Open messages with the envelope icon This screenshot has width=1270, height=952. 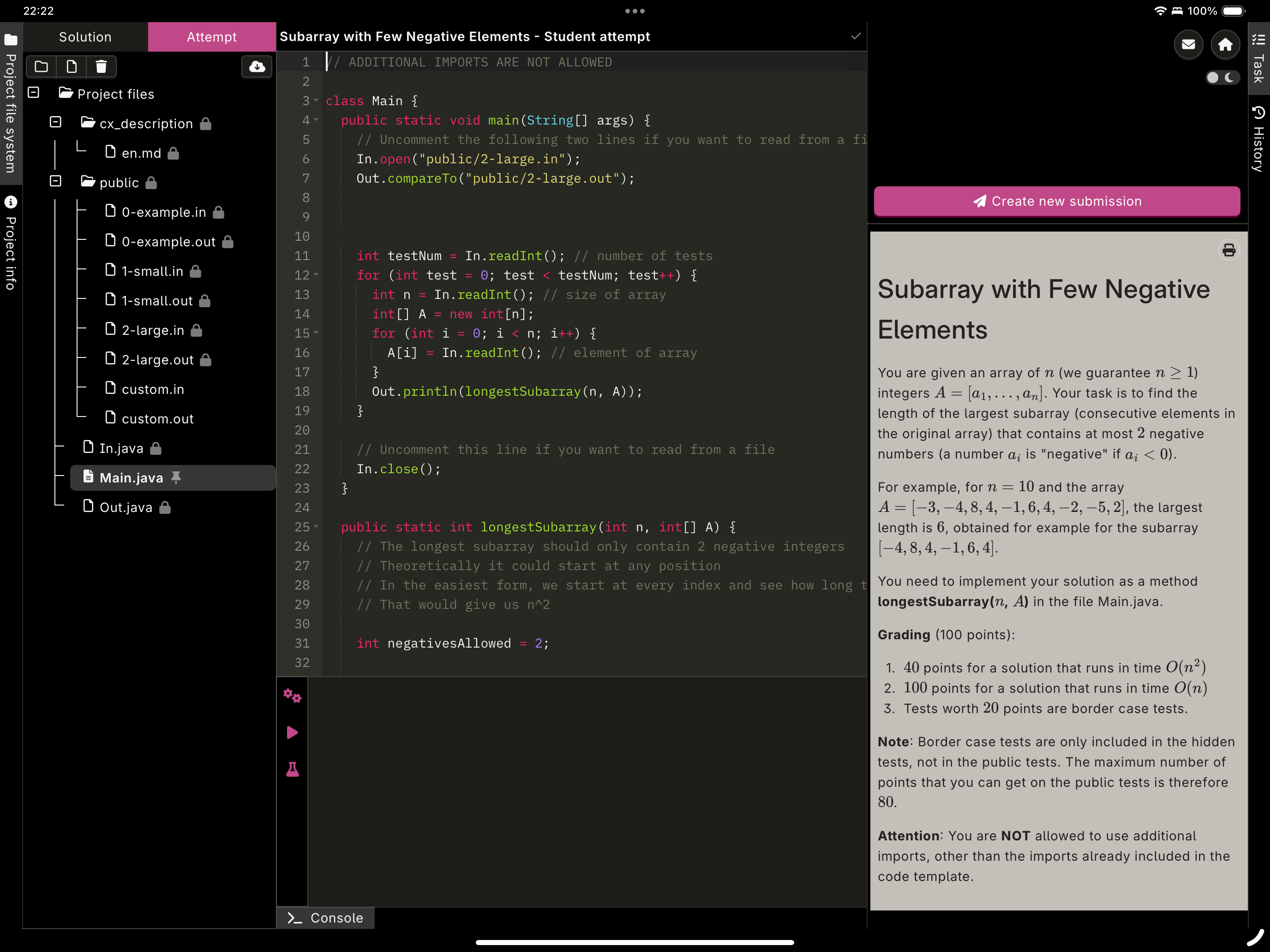[1188, 45]
